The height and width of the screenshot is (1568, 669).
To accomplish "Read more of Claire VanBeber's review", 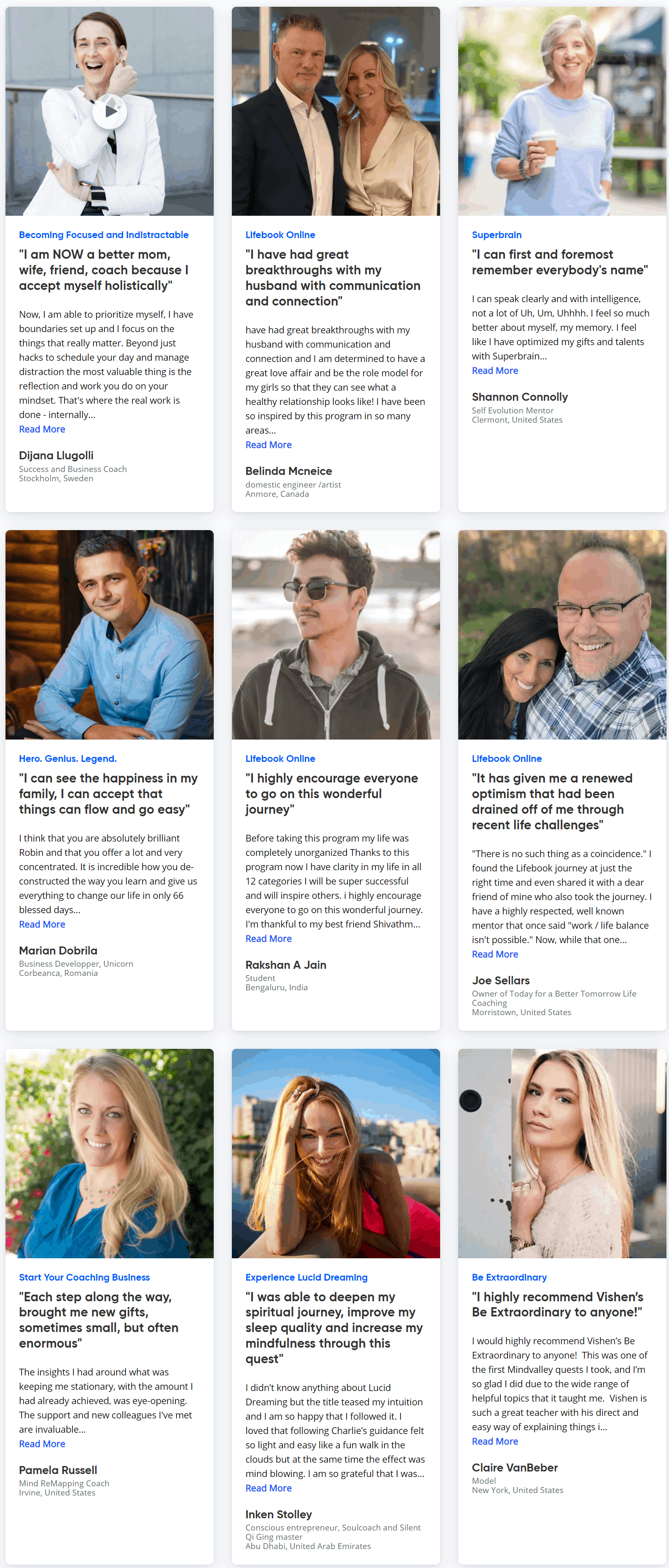I will [x=495, y=1442].
